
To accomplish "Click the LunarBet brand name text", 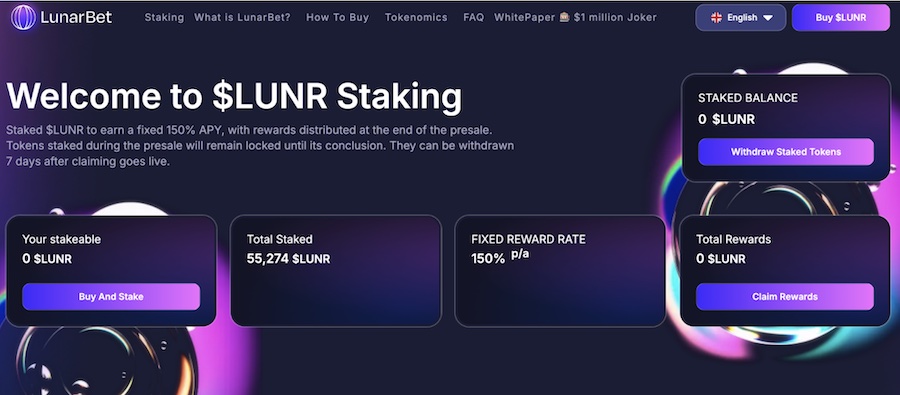I will (x=76, y=17).
